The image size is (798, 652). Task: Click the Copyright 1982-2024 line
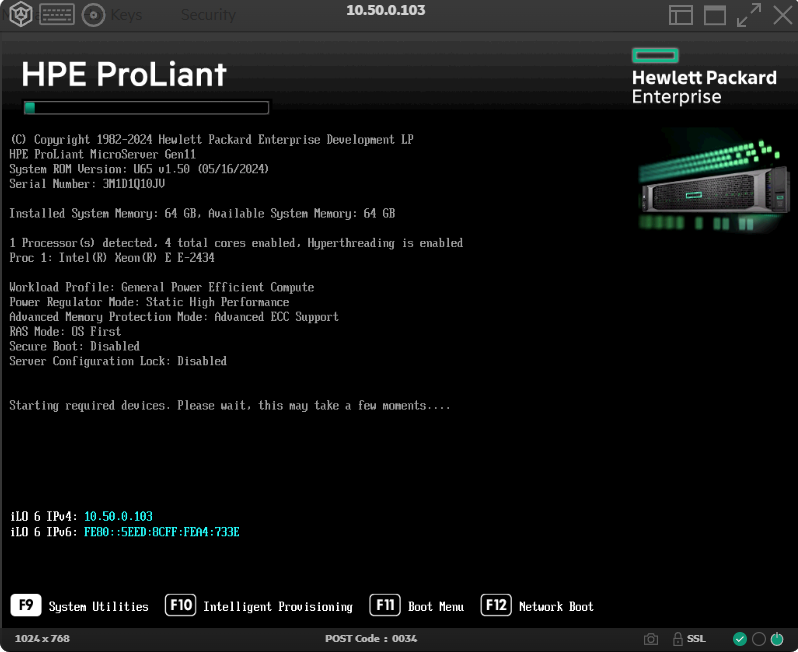[x=212, y=139]
